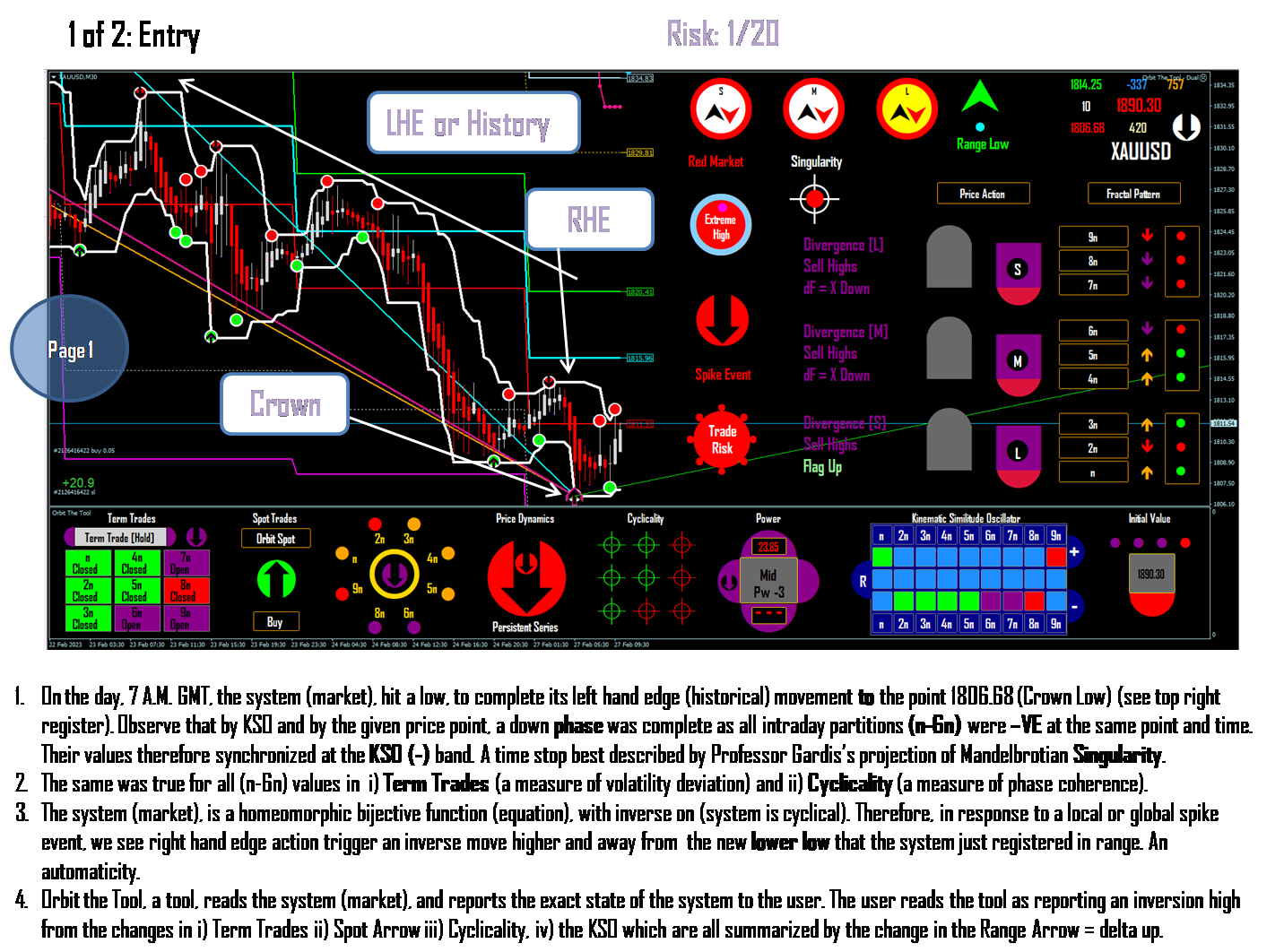
Task: Click the 'Persistent Series' label
Action: [525, 627]
